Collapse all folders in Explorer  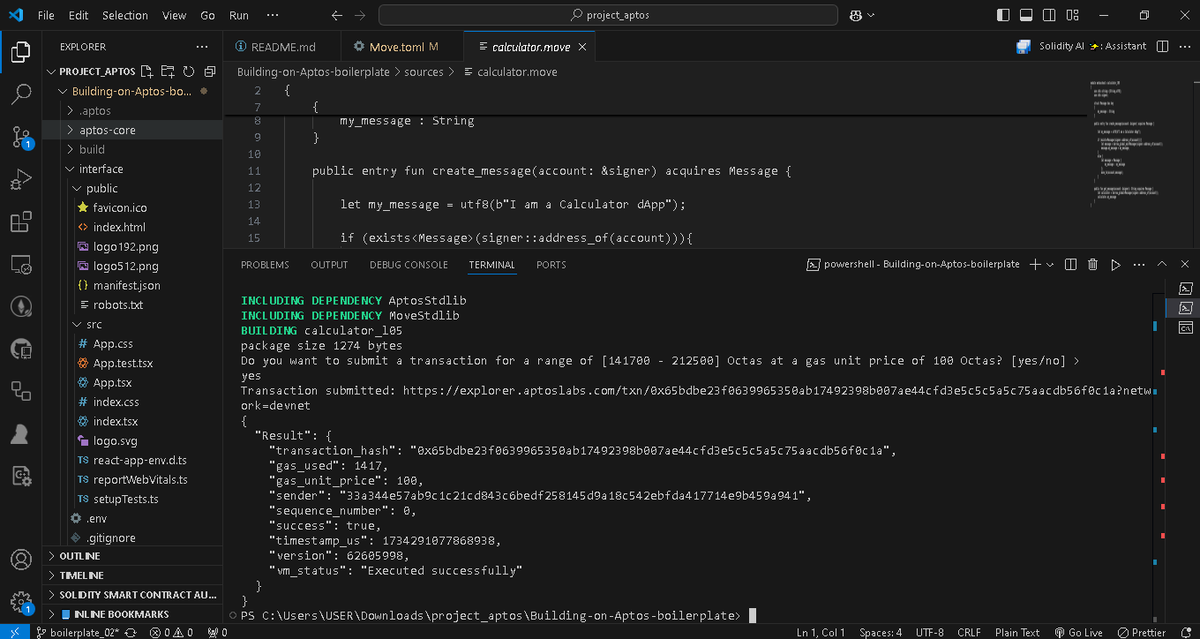click(209, 71)
